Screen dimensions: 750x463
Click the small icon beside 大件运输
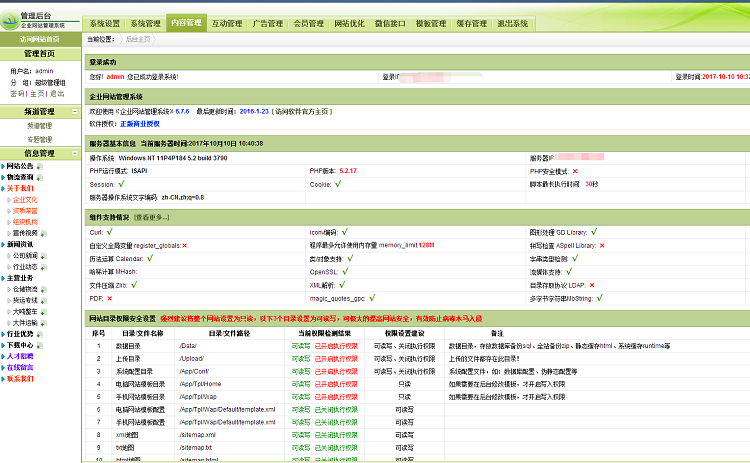point(42,322)
